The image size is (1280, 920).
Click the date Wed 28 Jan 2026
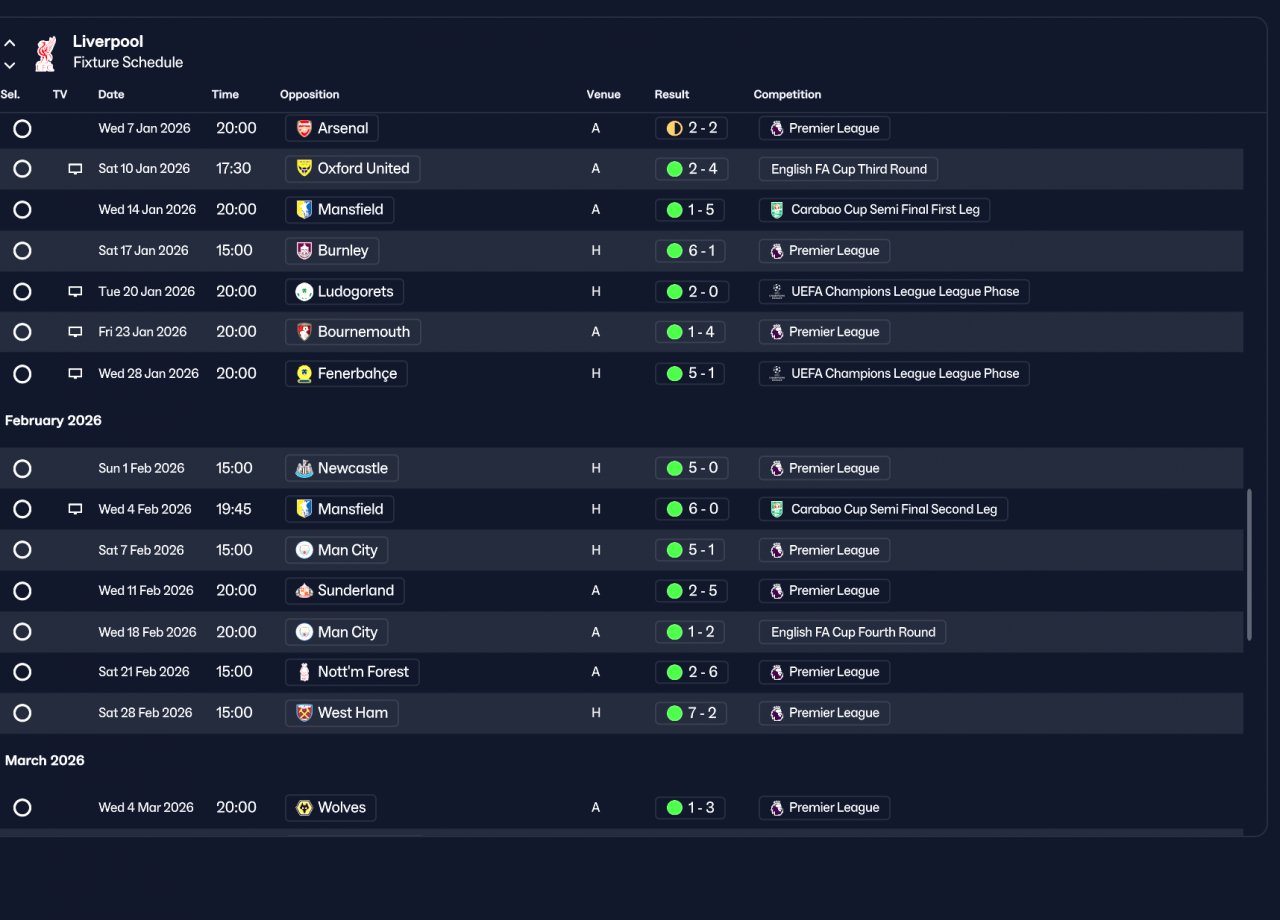point(148,374)
